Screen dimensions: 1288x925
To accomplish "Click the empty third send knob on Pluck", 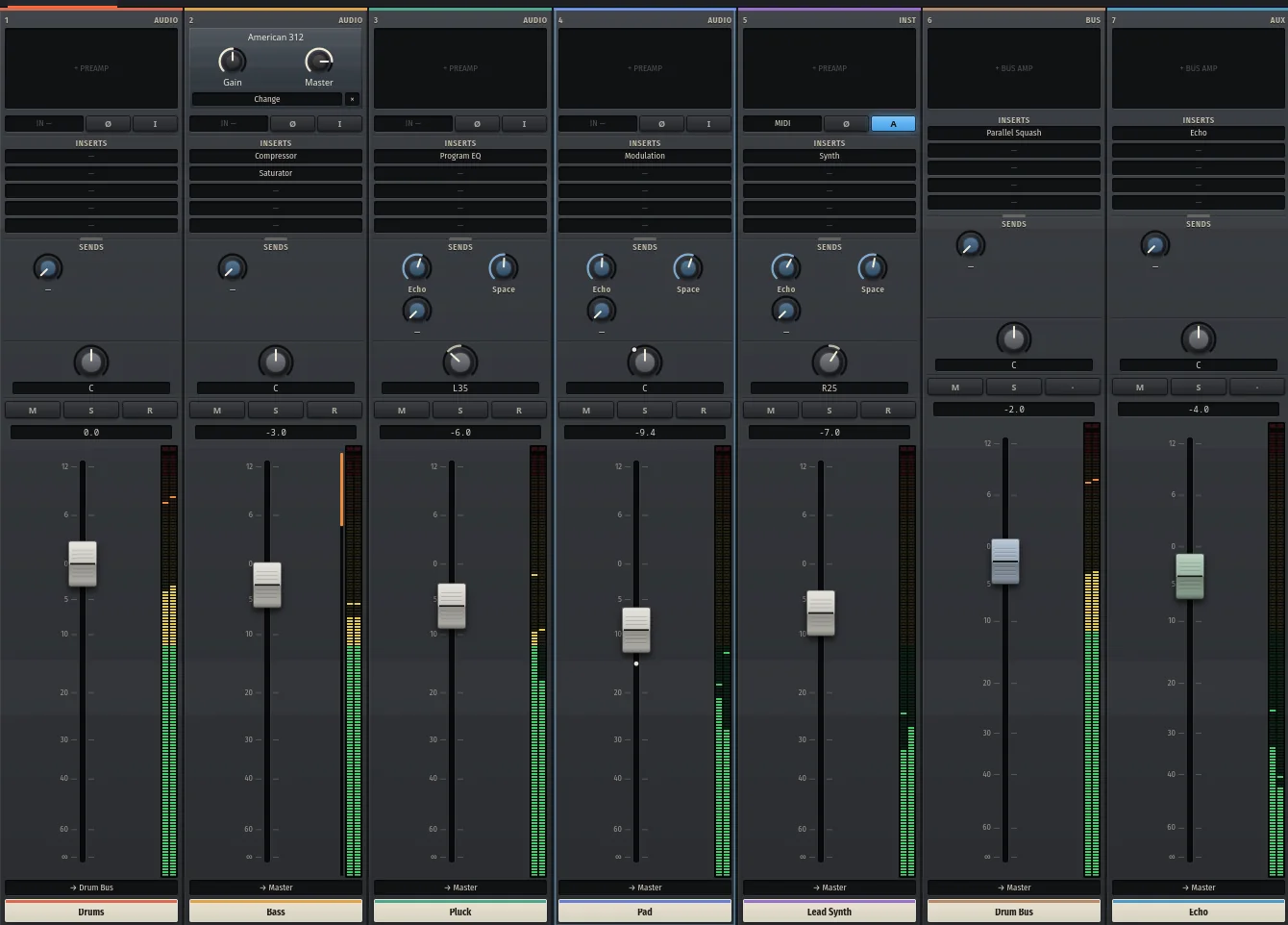I will point(416,310).
